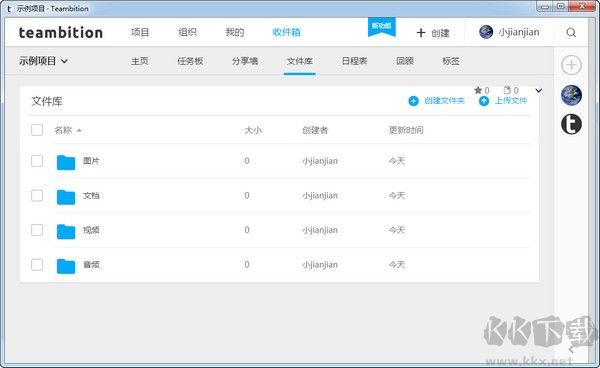Check the box for the 音频 folder
Image resolution: width=600 pixels, height=368 pixels.
pos(37,264)
